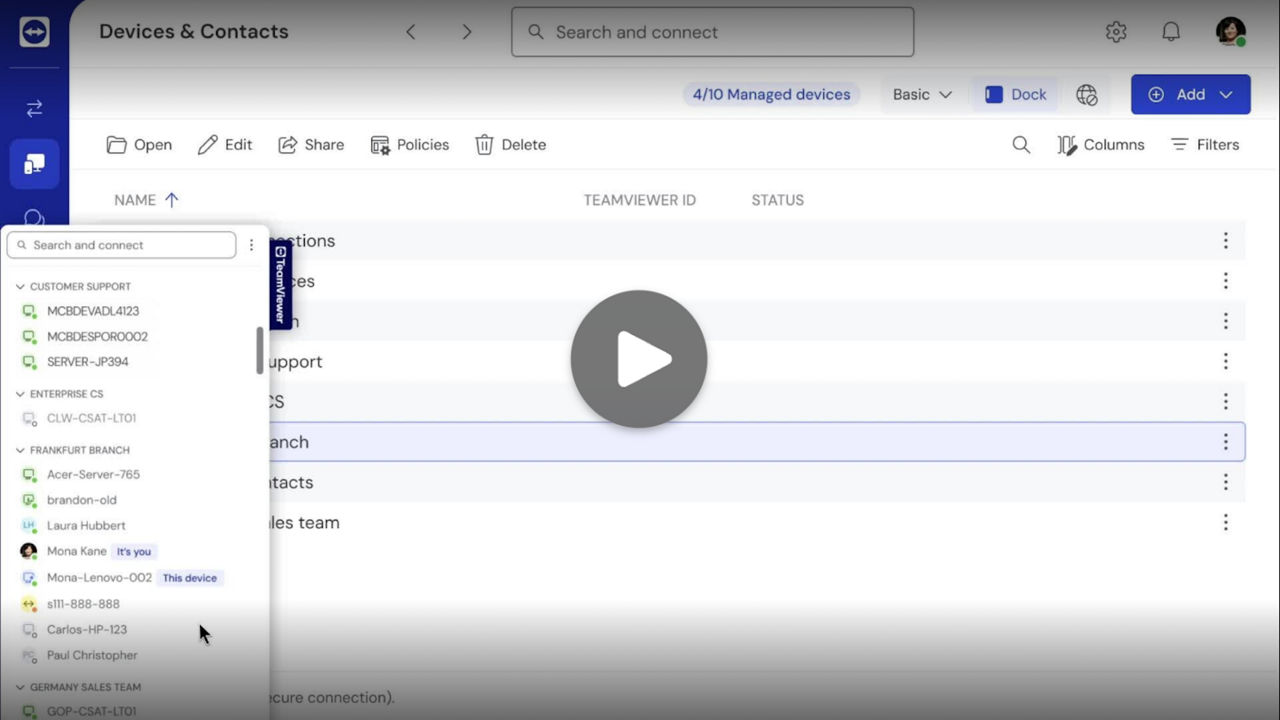Toggle the Dock button
The height and width of the screenshot is (720, 1280).
1015,95
